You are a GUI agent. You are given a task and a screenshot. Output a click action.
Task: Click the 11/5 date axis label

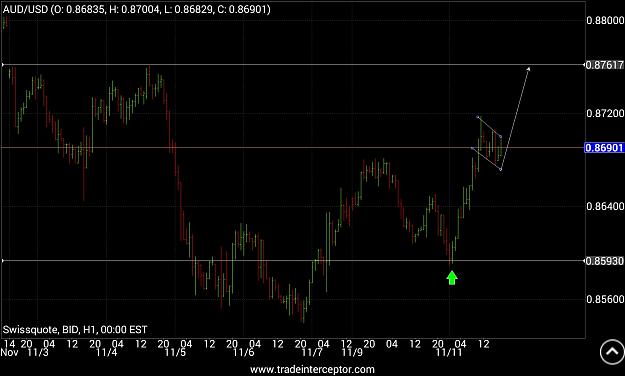[x=175, y=352]
